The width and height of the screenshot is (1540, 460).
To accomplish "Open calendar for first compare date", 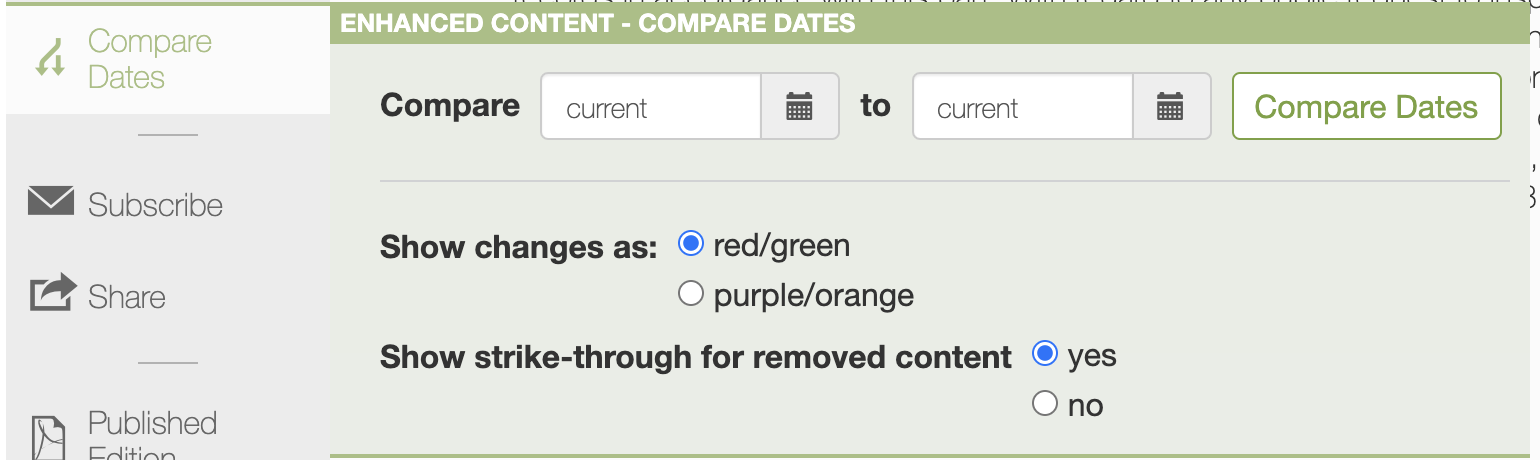I will click(x=799, y=106).
